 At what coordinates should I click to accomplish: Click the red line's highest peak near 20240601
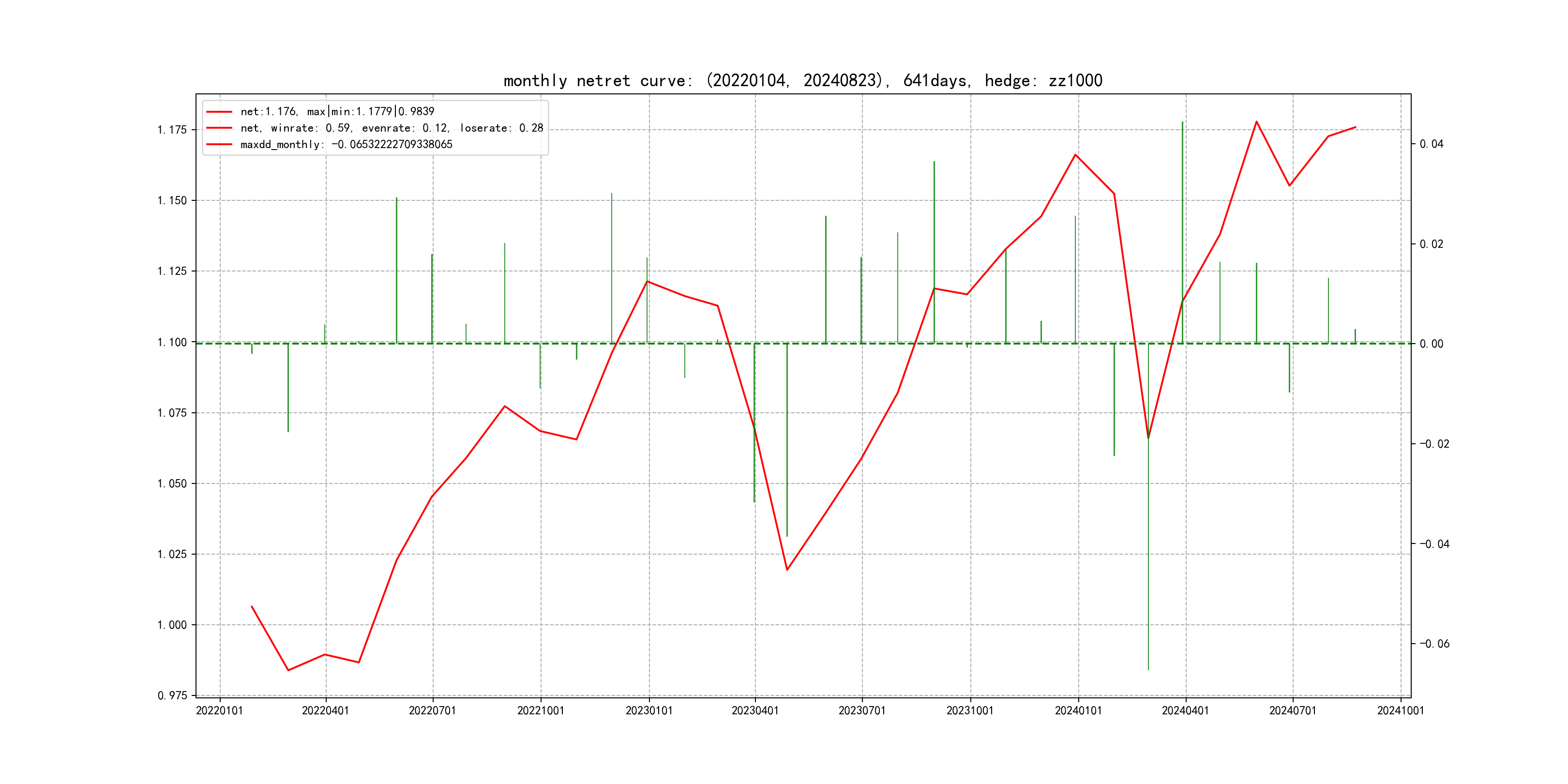pyautogui.click(x=1256, y=122)
